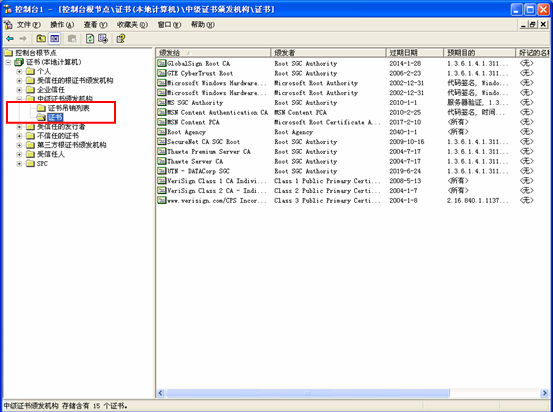
Task: Click the Help toolbar icon
Action: tap(121, 38)
